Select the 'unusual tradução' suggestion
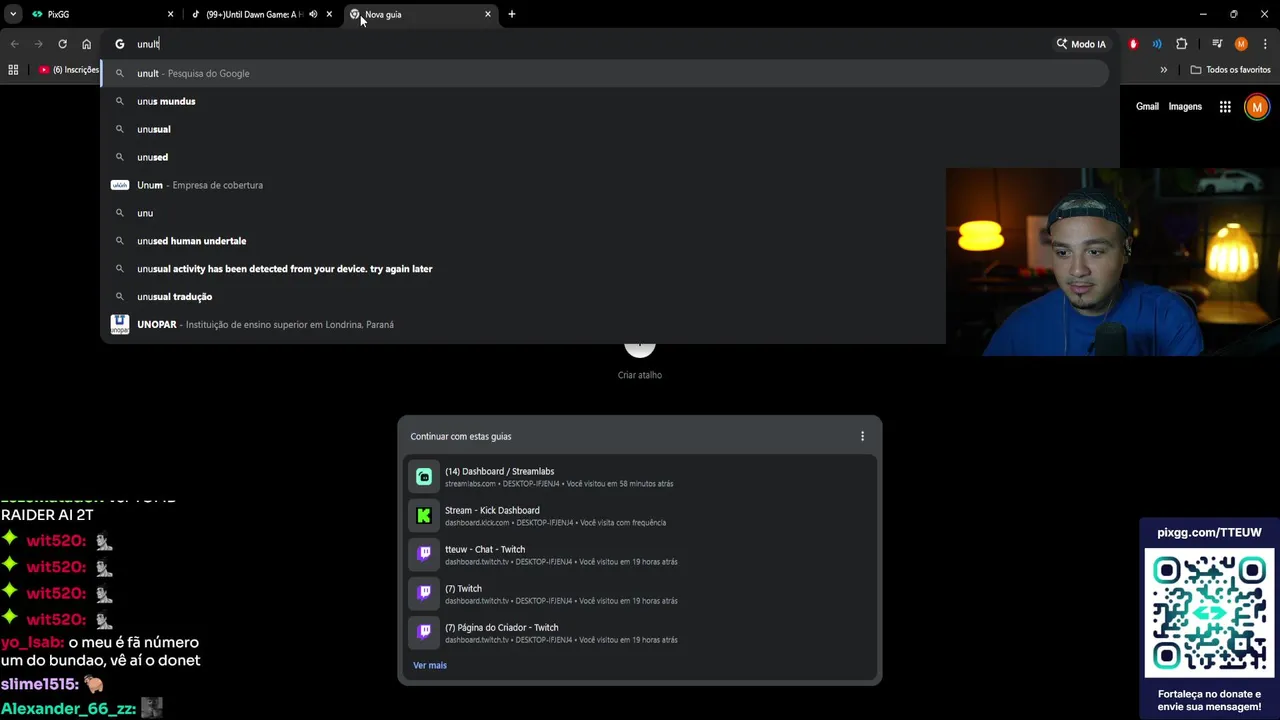1280x720 pixels. tap(523, 297)
